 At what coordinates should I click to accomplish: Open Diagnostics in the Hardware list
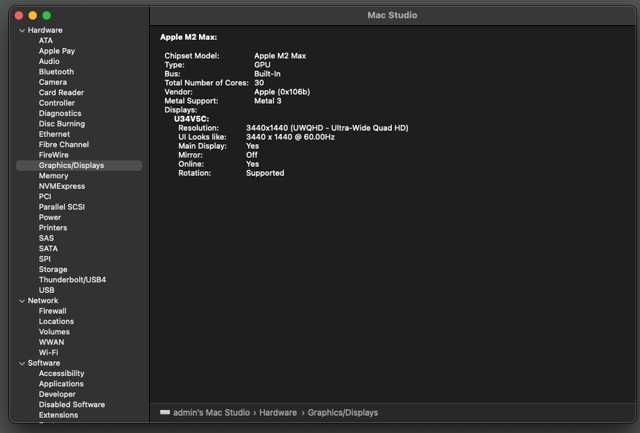(x=60, y=113)
